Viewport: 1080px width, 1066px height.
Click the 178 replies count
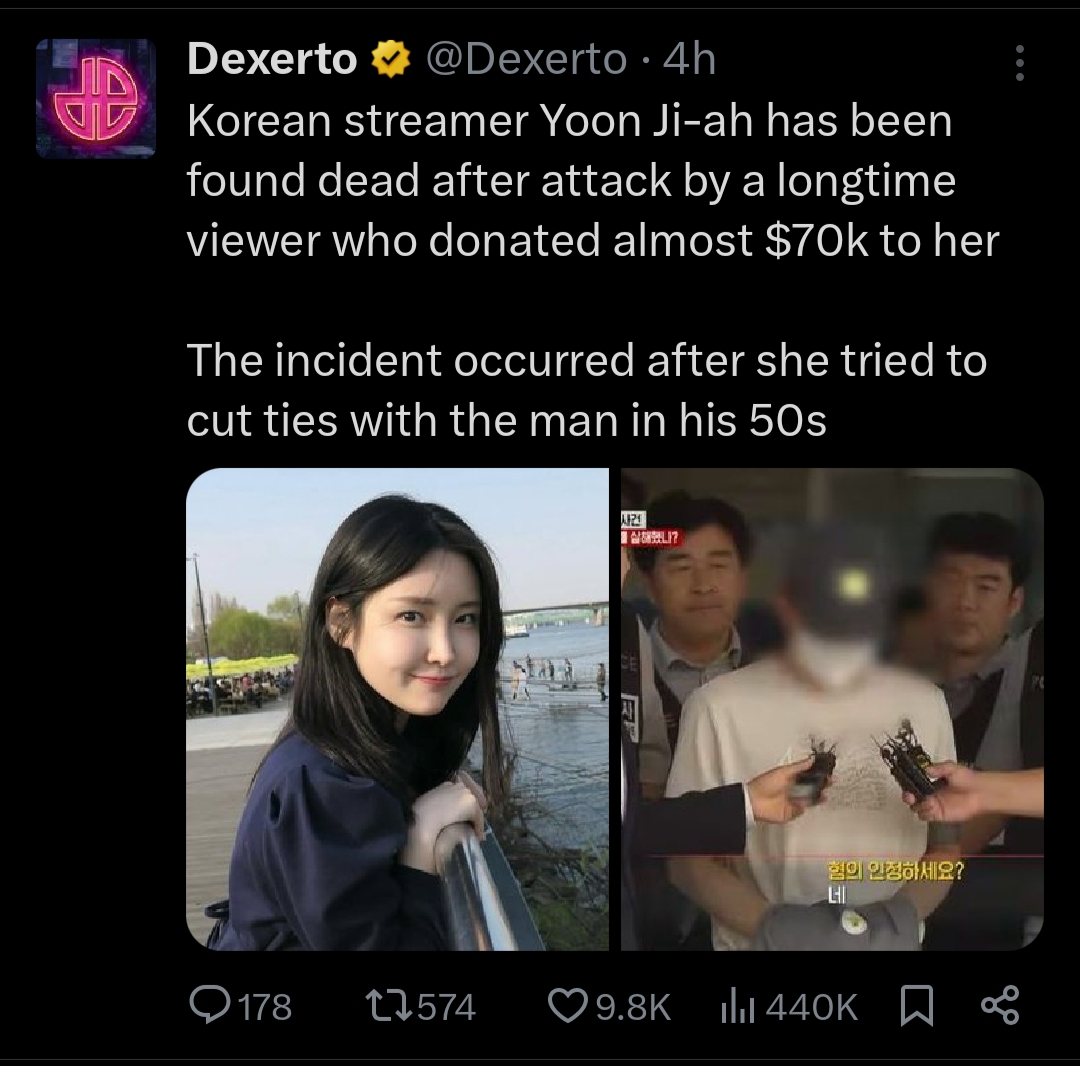coord(265,1007)
